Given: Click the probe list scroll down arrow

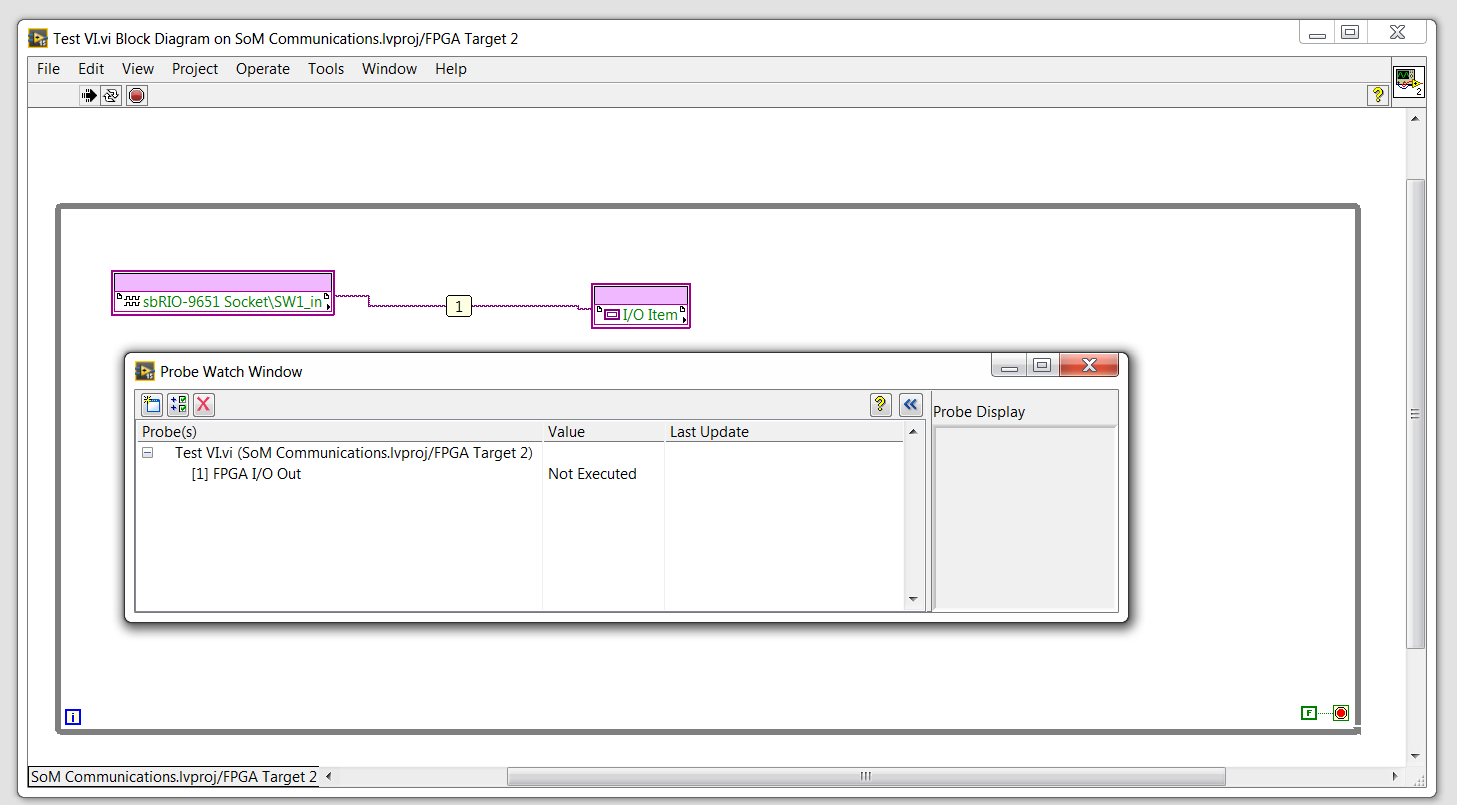Looking at the screenshot, I should tap(913, 600).
